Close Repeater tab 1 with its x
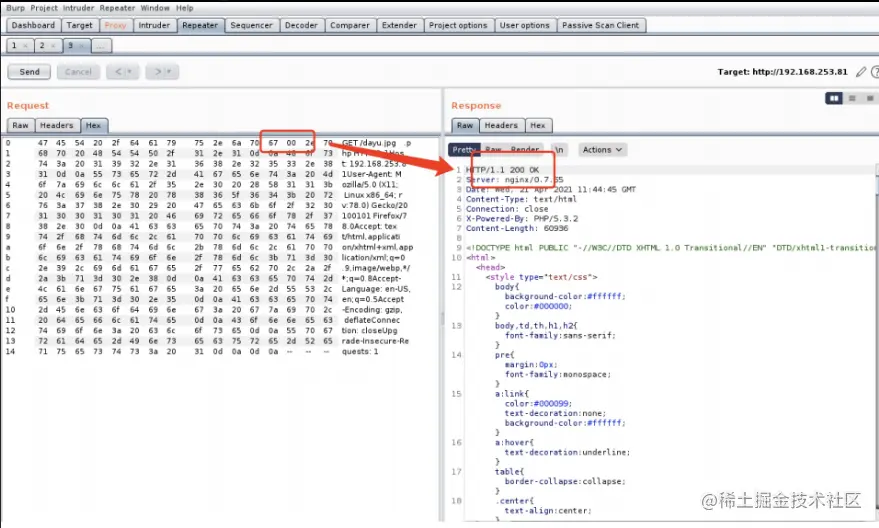 pyautogui.click(x=25, y=46)
